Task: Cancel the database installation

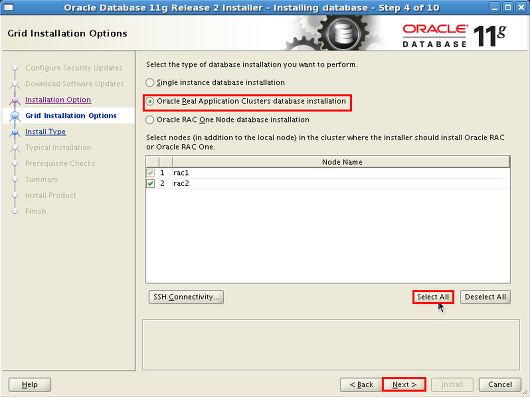Action: tap(500, 384)
